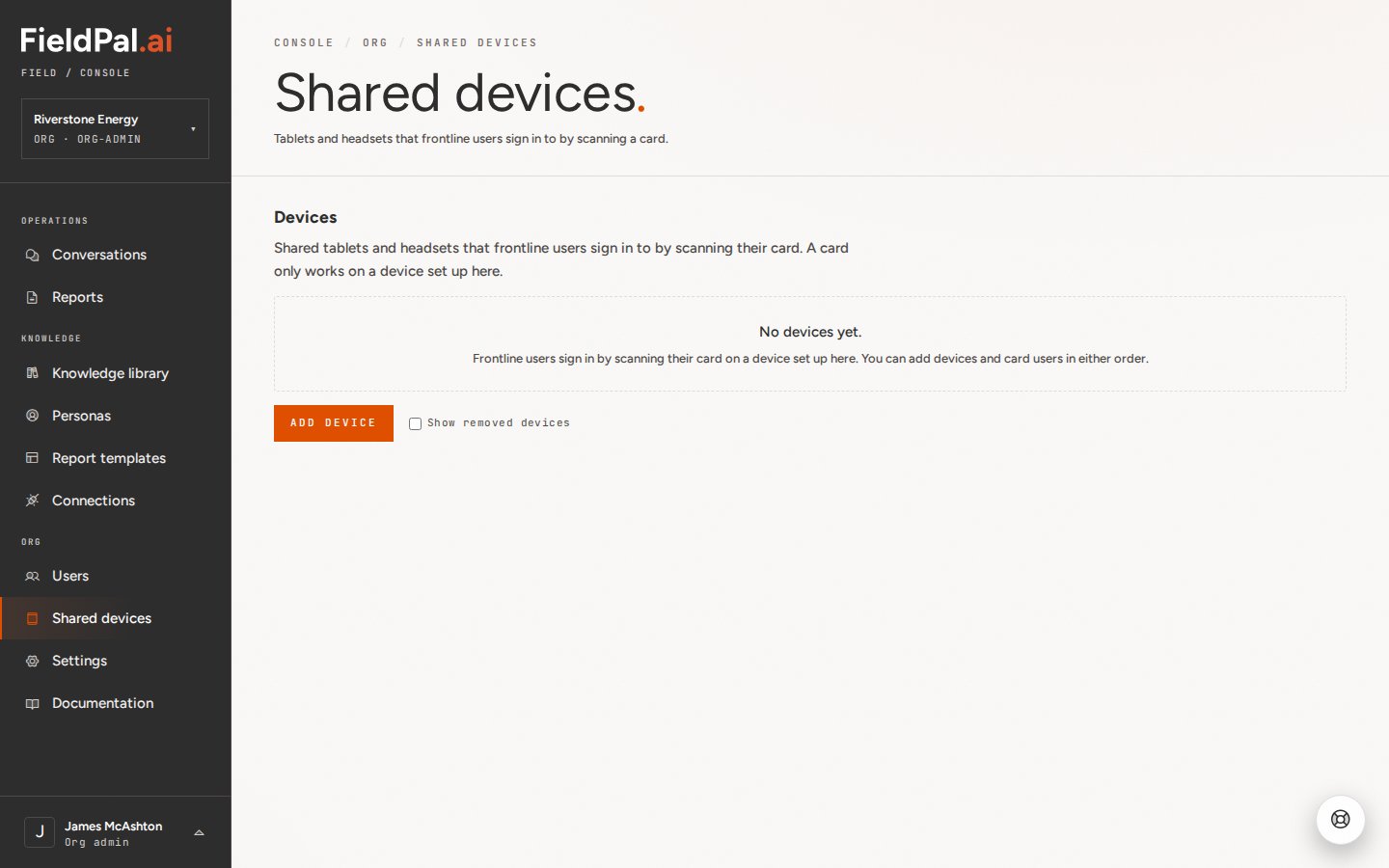Click the Report templates layout icon
Screen dimensions: 1389x868
32,458
